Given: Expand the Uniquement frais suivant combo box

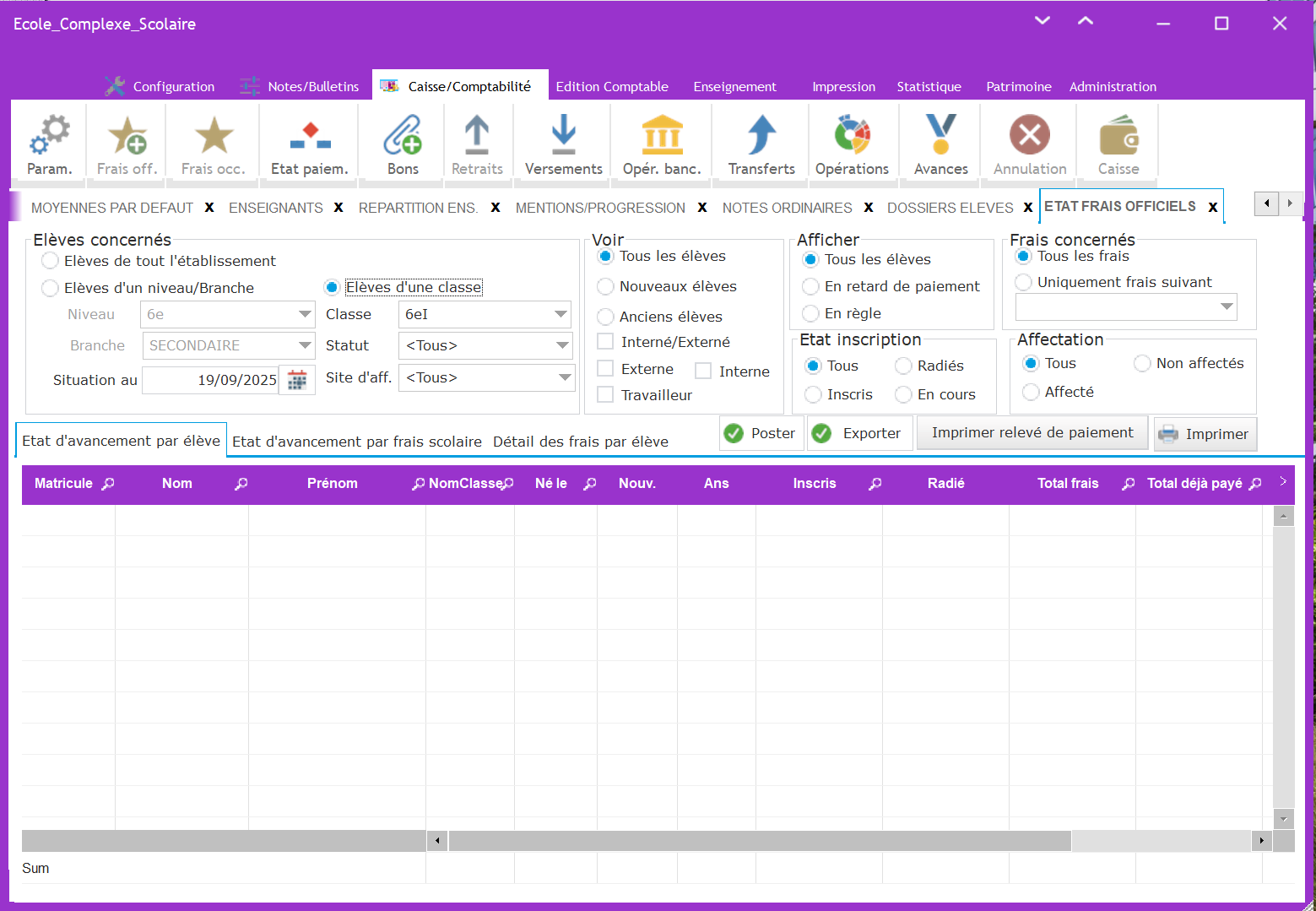Looking at the screenshot, I should (x=1227, y=307).
